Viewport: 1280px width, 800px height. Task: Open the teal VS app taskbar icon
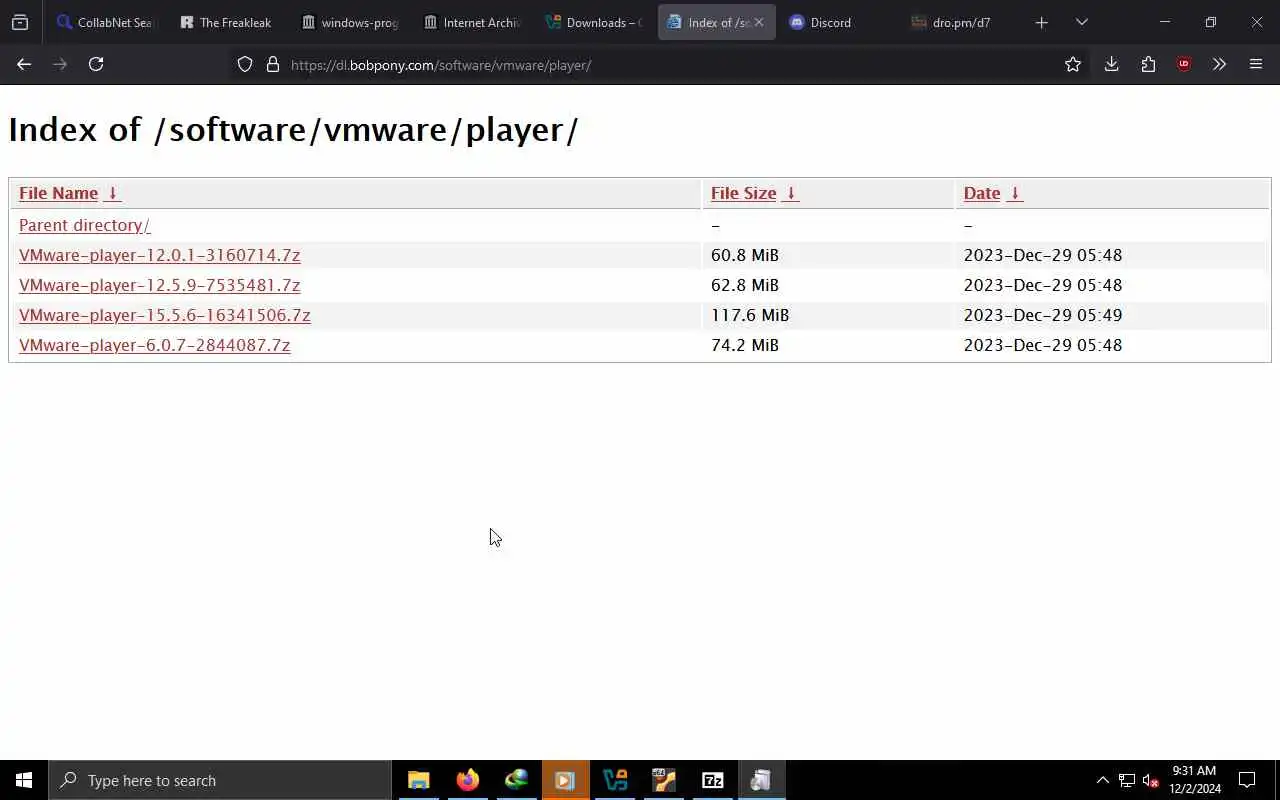(615, 780)
